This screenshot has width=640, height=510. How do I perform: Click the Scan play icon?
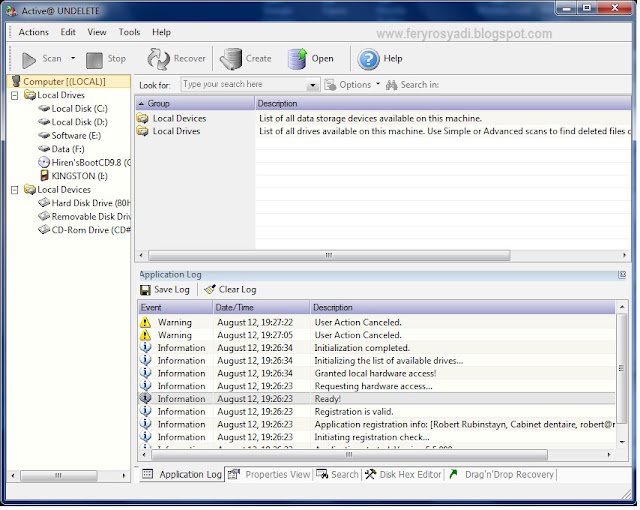point(28,60)
